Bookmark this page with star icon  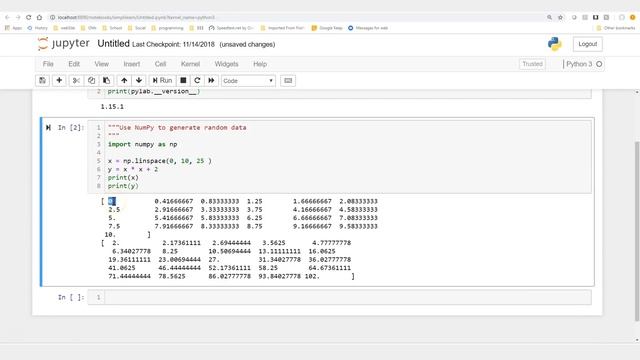pyautogui.click(x=560, y=17)
